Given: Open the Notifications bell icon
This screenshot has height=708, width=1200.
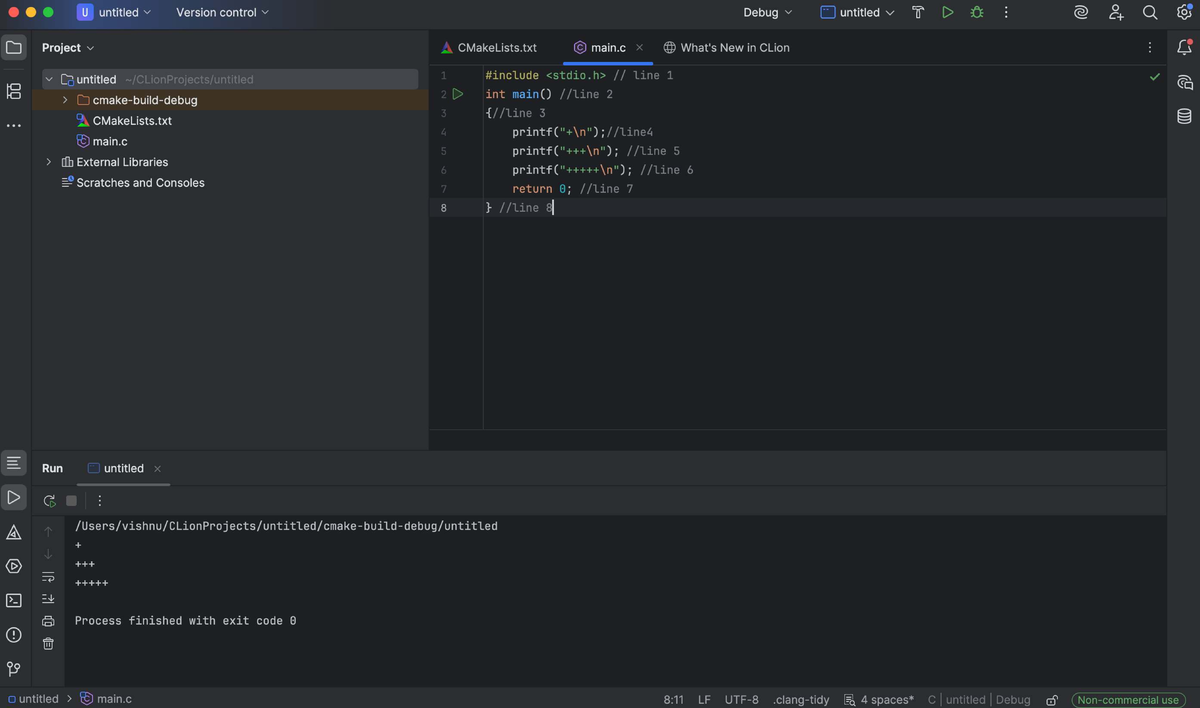Looking at the screenshot, I should 1184,47.
